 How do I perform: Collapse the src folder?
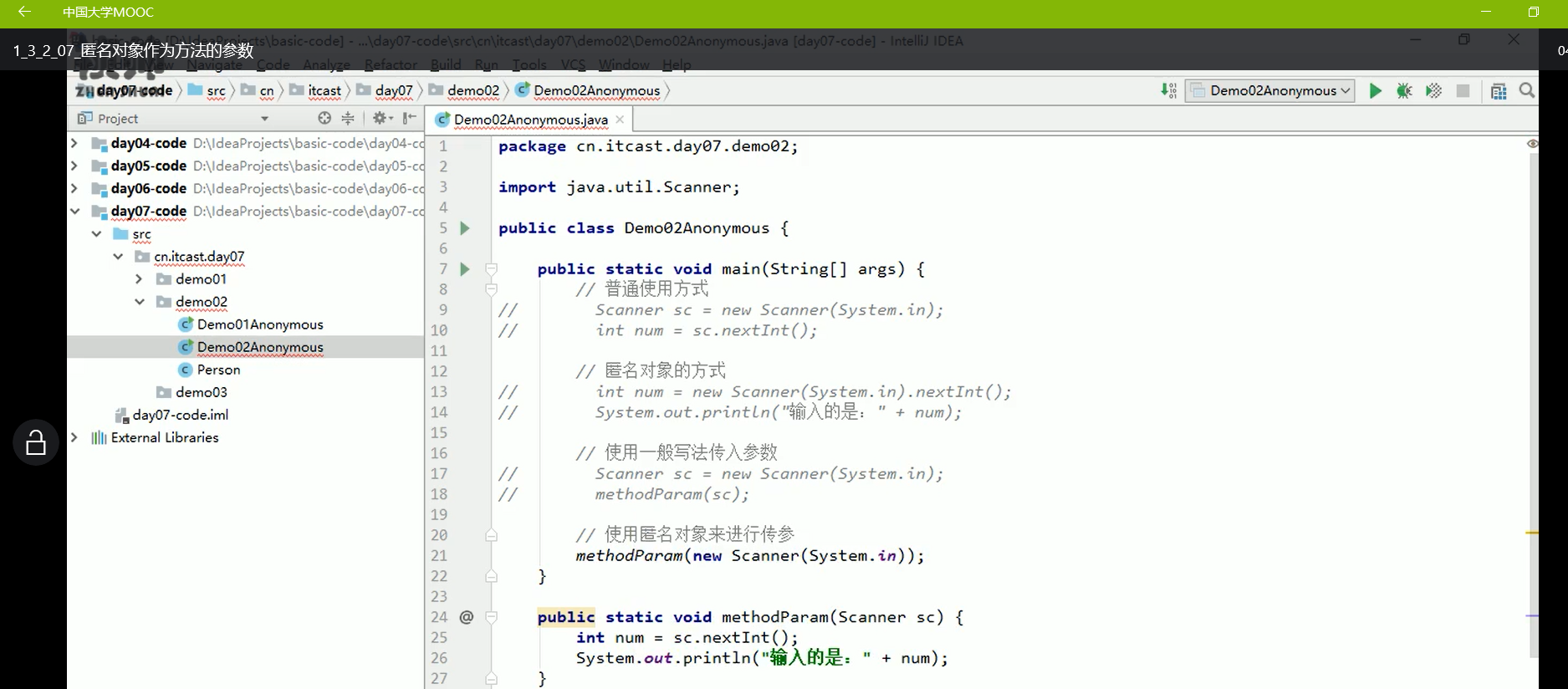(96, 233)
